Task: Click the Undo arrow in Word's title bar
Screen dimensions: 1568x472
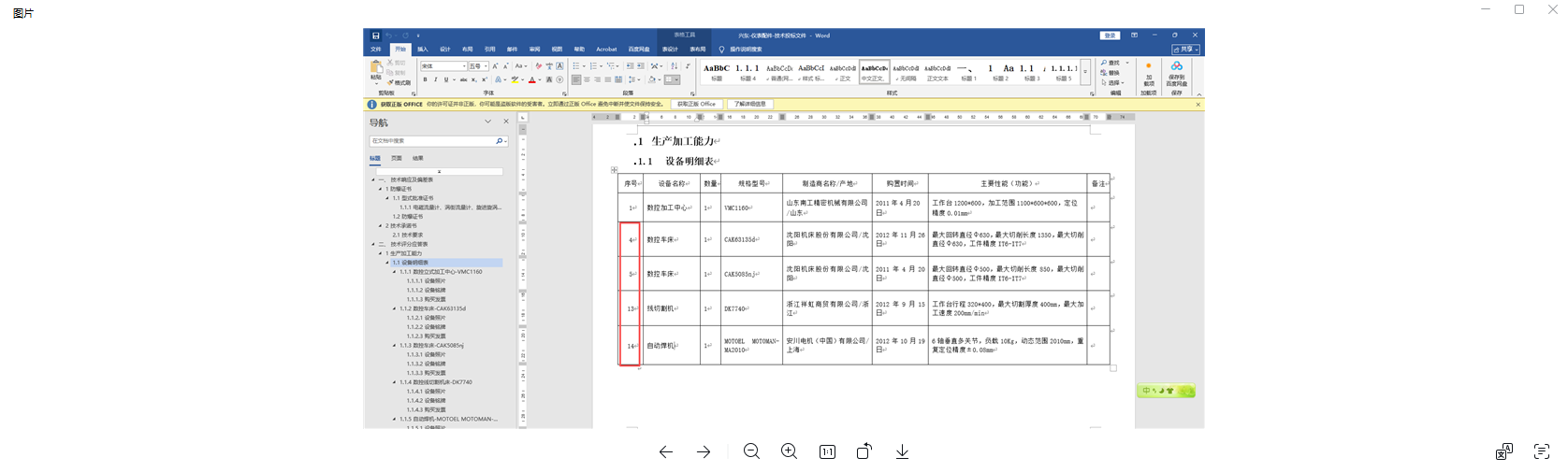Action: point(388,36)
